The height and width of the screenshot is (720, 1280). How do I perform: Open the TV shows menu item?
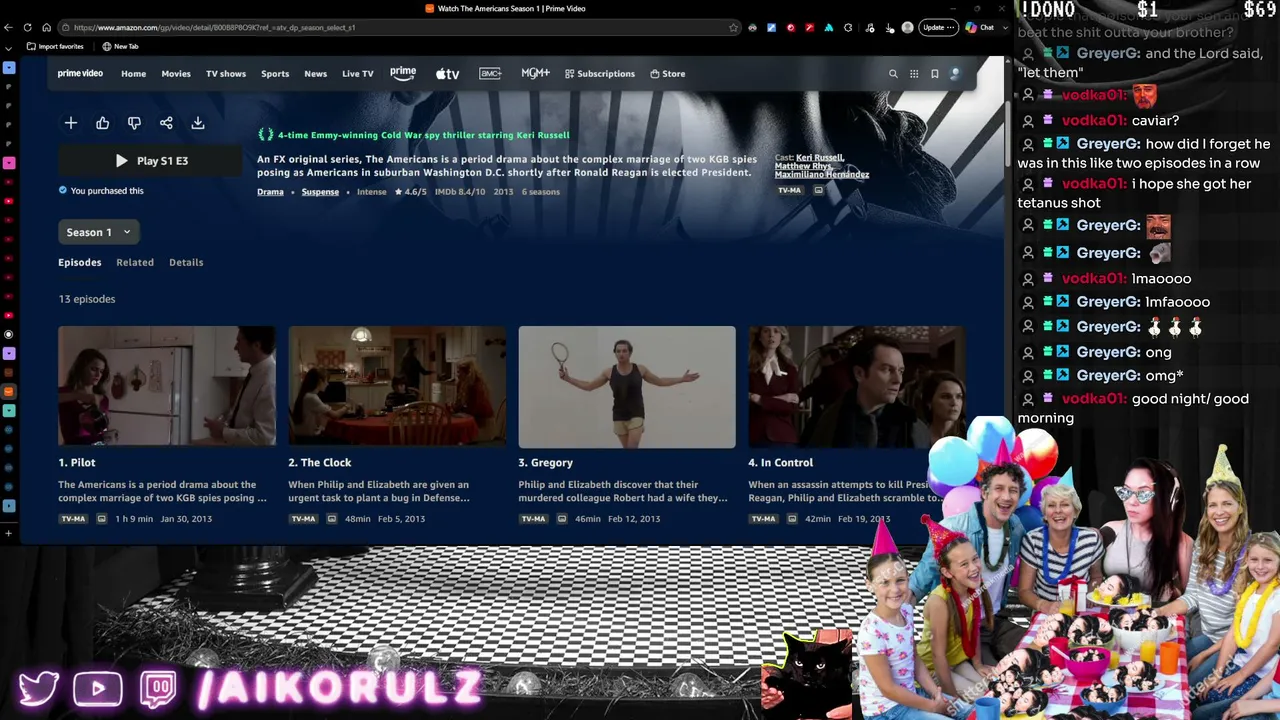[226, 74]
